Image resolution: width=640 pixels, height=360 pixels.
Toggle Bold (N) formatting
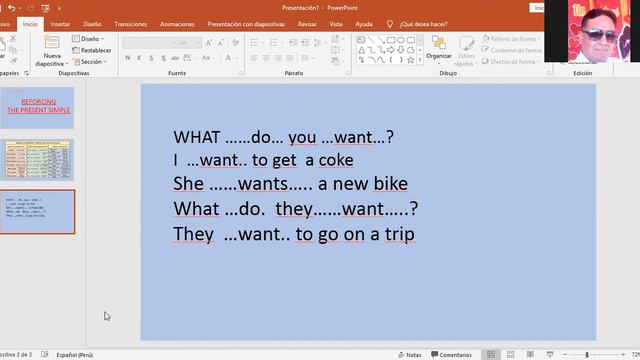[128, 58]
